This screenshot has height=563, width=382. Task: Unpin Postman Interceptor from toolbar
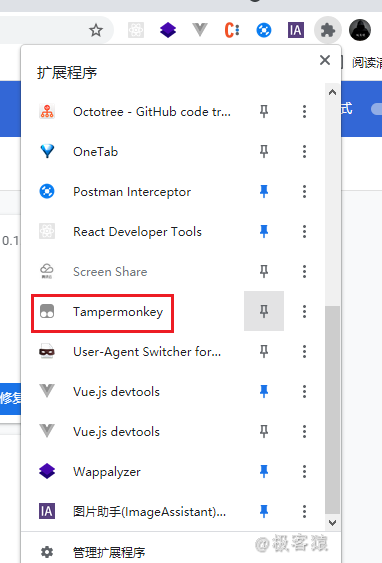(264, 191)
